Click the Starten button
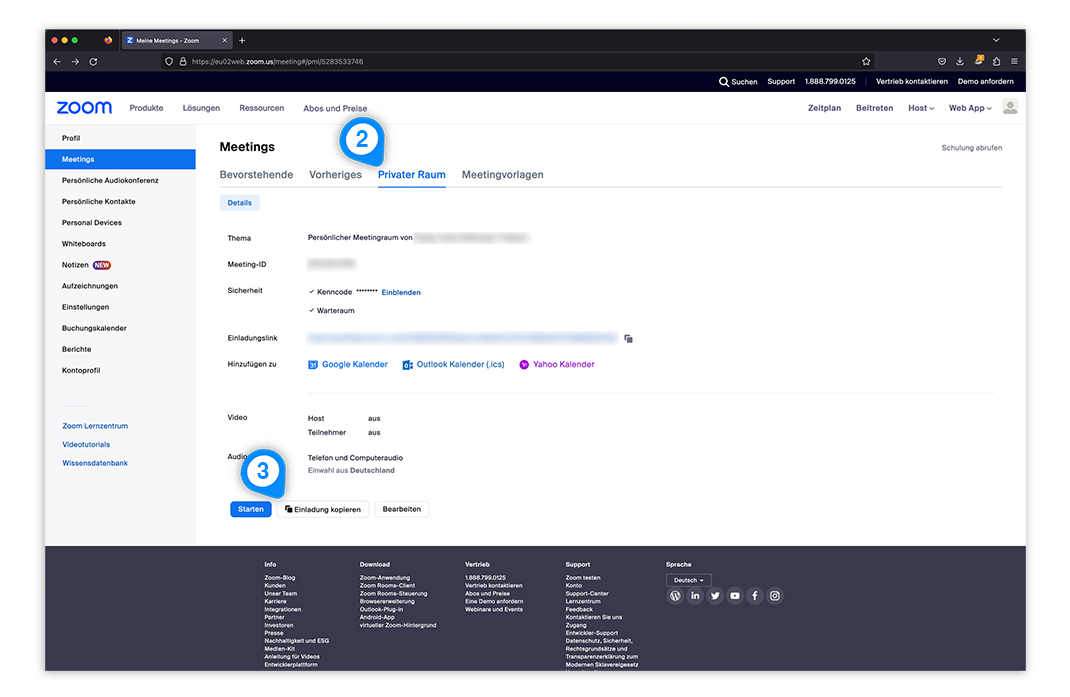Image resolution: width=1070 pixels, height=697 pixels. [x=250, y=509]
